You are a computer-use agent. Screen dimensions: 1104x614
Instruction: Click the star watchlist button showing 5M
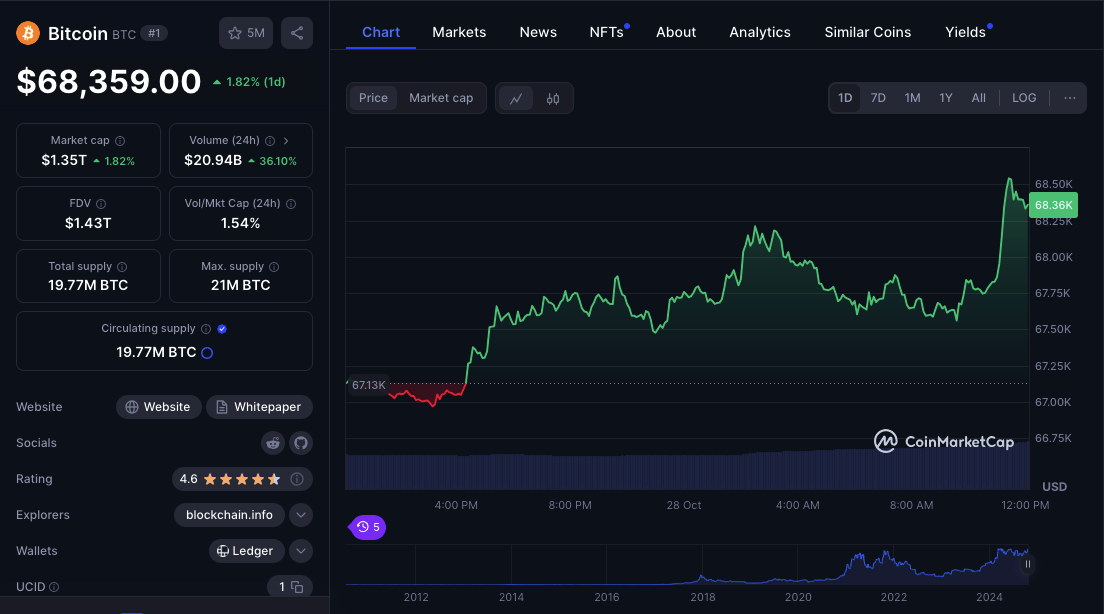[x=246, y=33]
